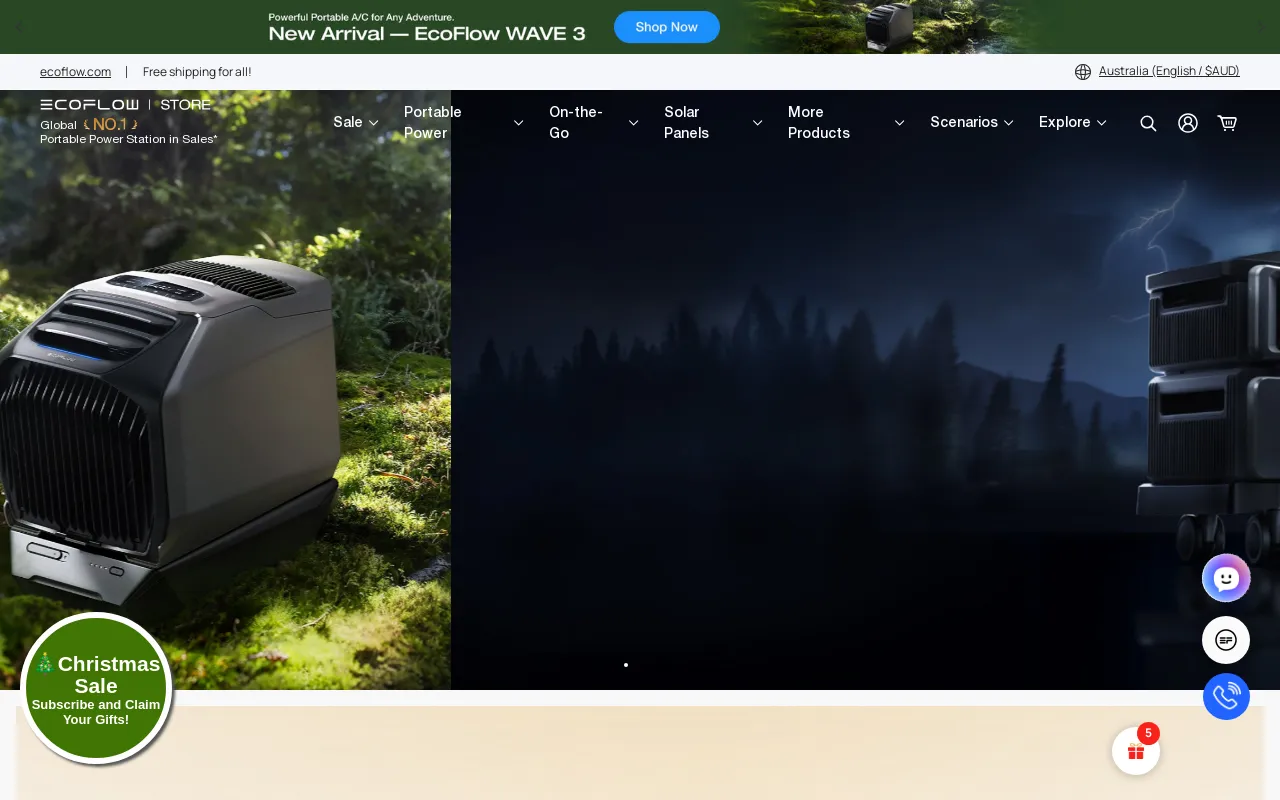Click the EcoFlow Store logo

coord(126,104)
